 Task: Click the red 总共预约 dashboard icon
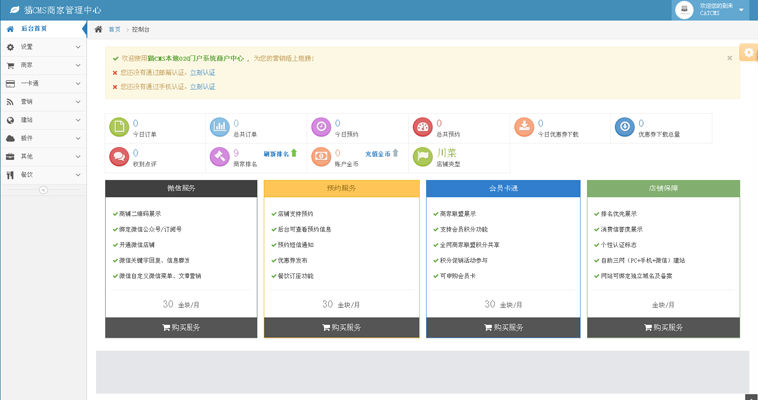click(423, 127)
